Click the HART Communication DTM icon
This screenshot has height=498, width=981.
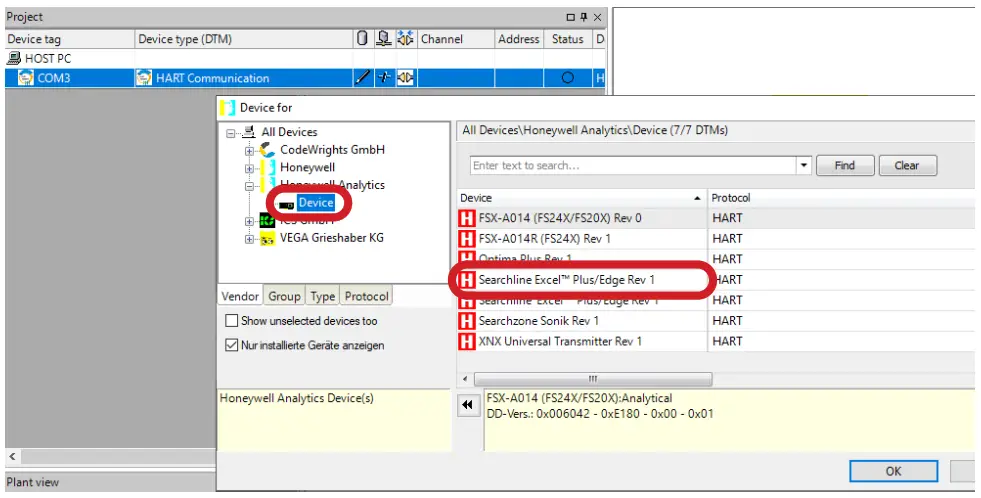144,78
